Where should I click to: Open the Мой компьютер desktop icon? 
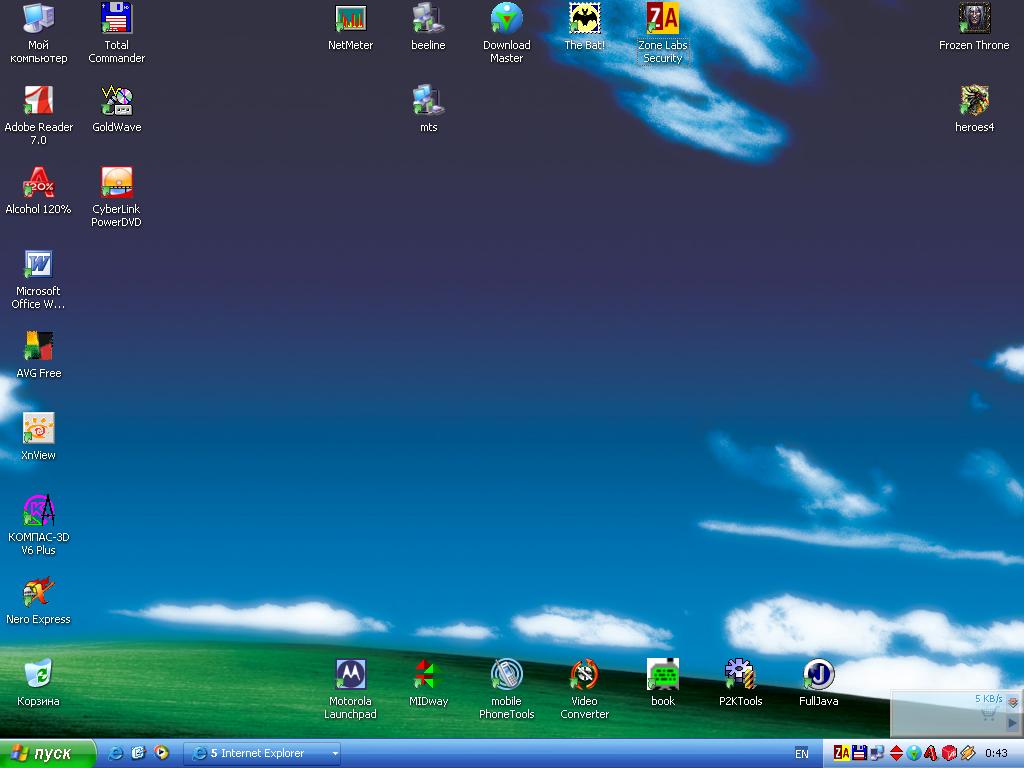[x=38, y=34]
